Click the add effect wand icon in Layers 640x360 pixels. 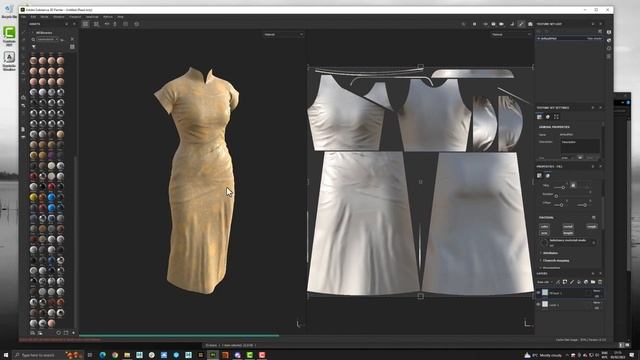click(558, 282)
